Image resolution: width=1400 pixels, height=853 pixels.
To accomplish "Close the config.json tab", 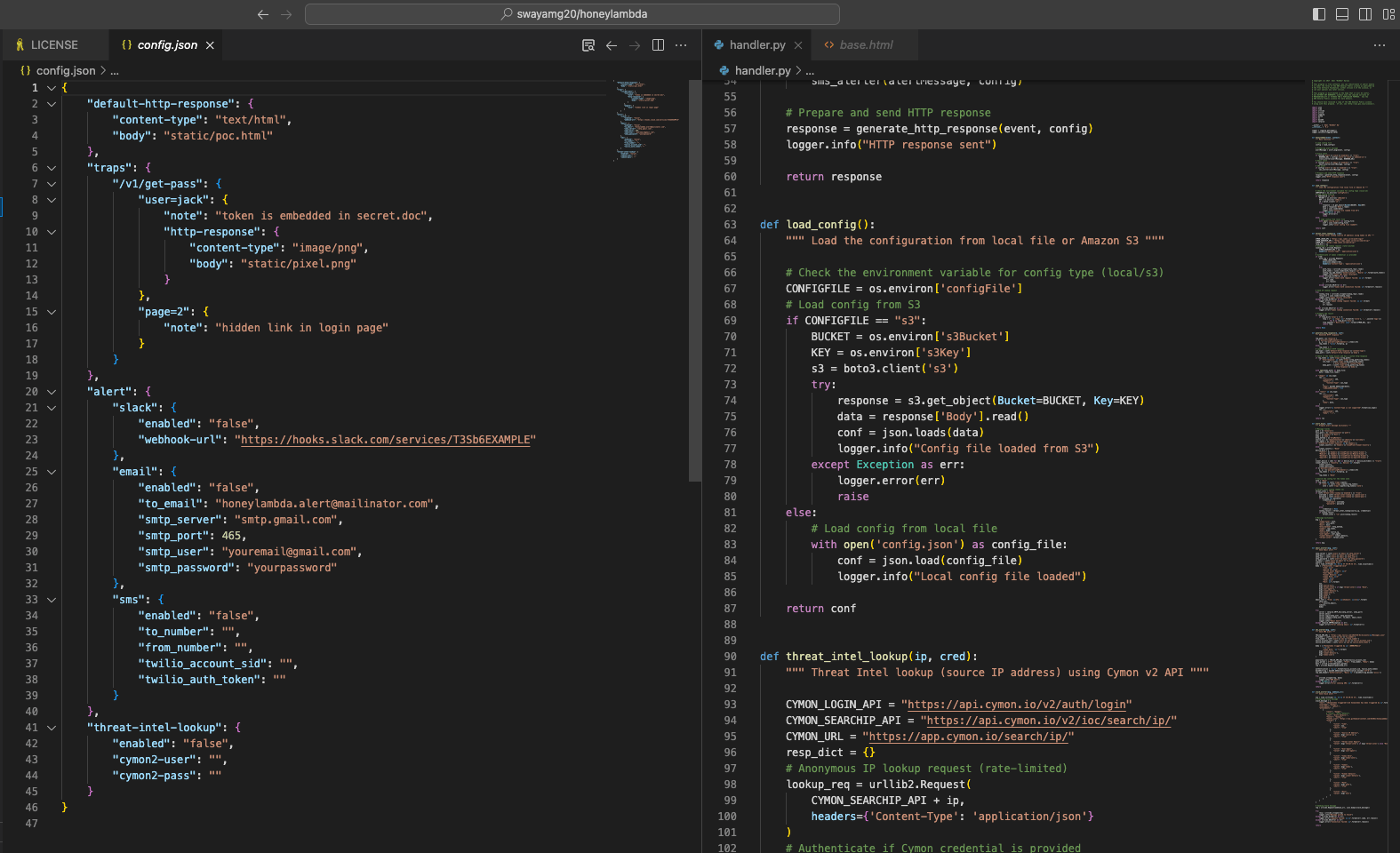I will click(x=210, y=45).
